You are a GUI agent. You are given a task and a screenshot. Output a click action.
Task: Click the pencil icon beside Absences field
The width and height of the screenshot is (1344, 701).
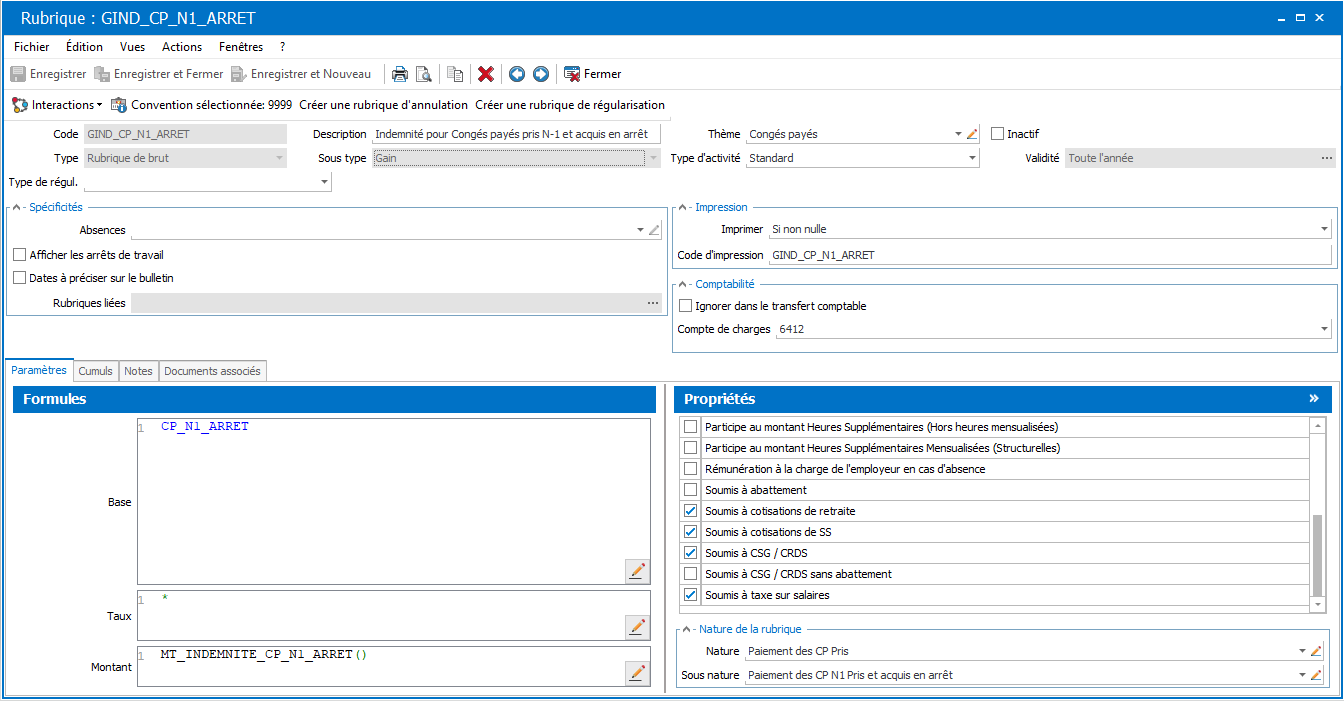point(654,230)
